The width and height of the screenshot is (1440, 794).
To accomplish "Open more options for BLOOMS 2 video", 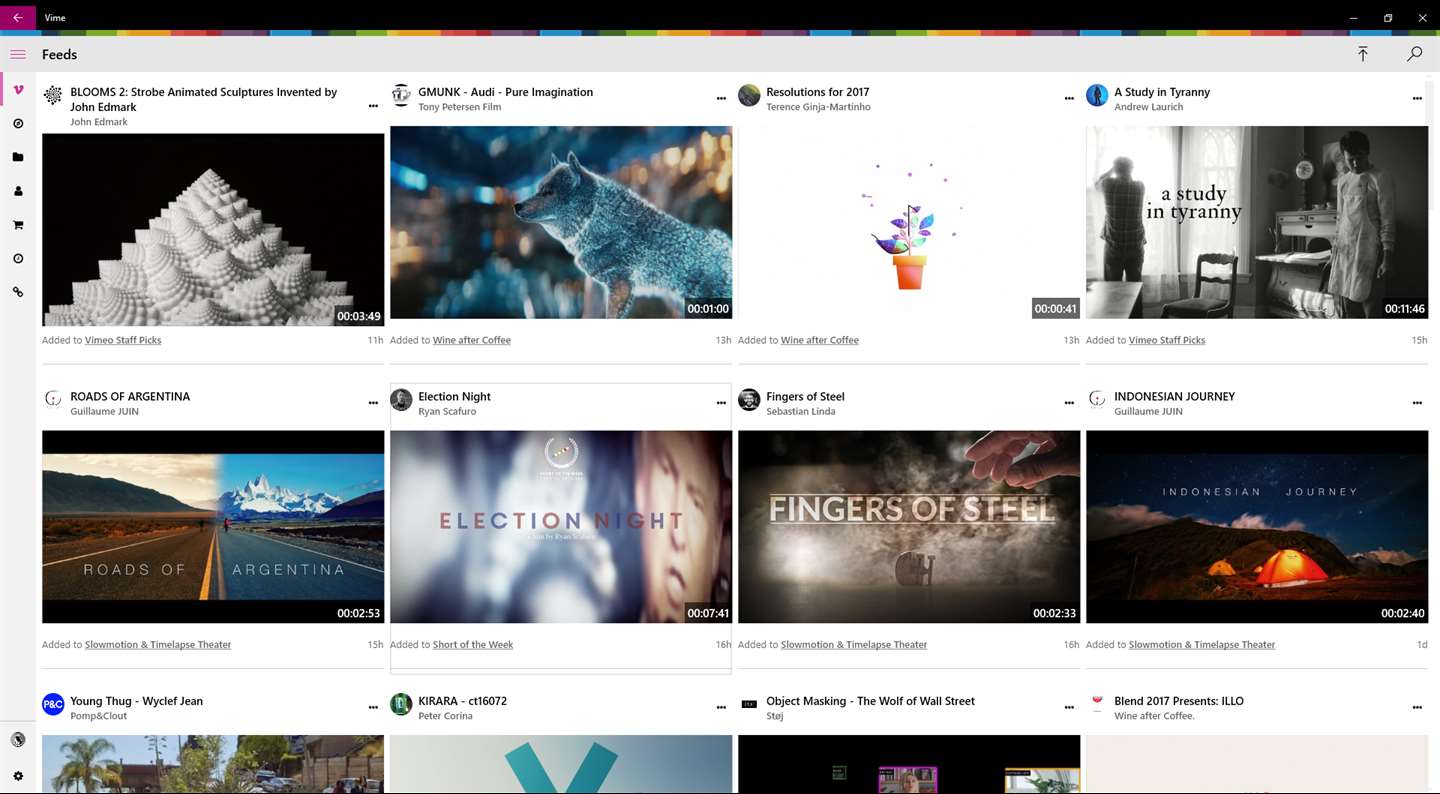I will tap(373, 106).
